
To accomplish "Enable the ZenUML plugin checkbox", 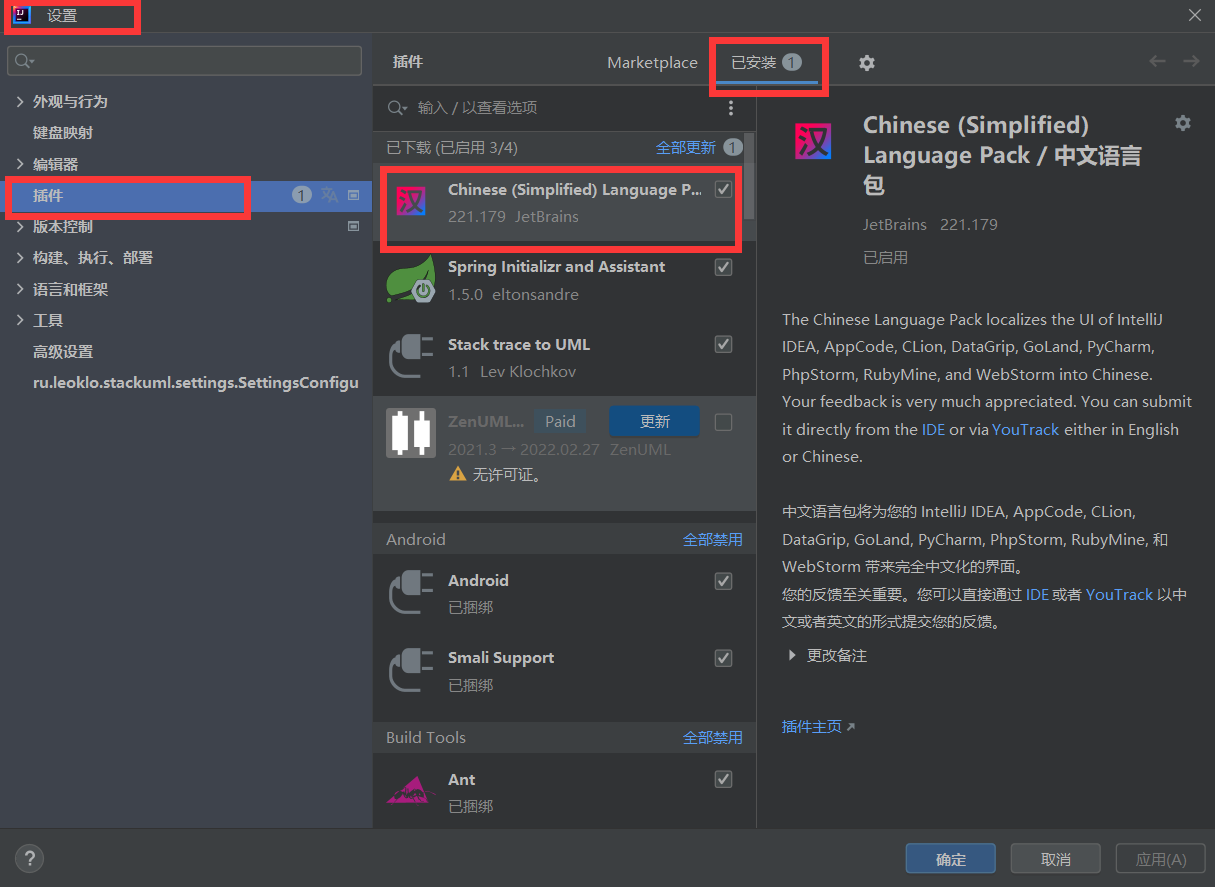I will (x=724, y=422).
